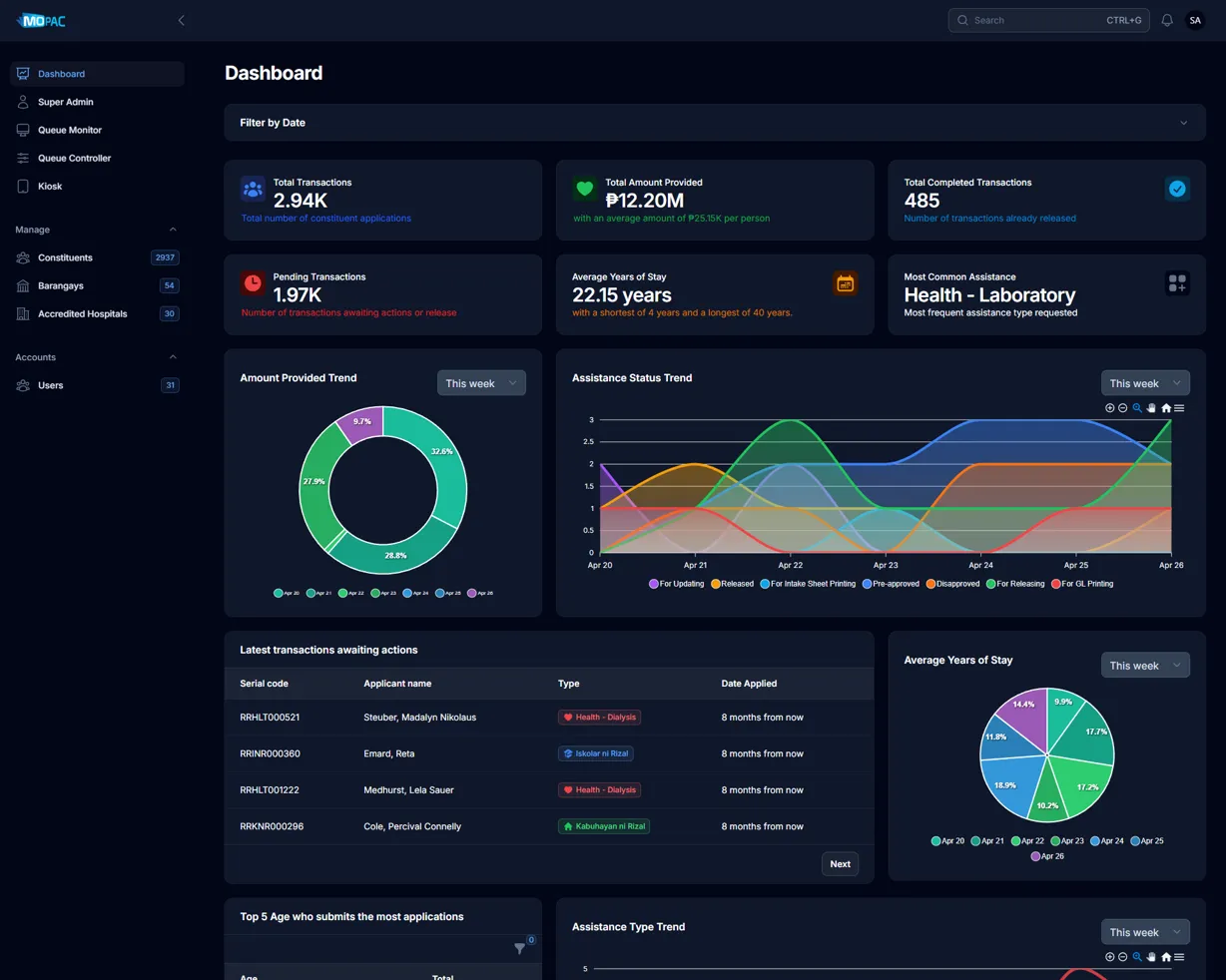The image size is (1226, 980).
Task: Toggle the Disapproved series in chart legend
Action: 952,584
